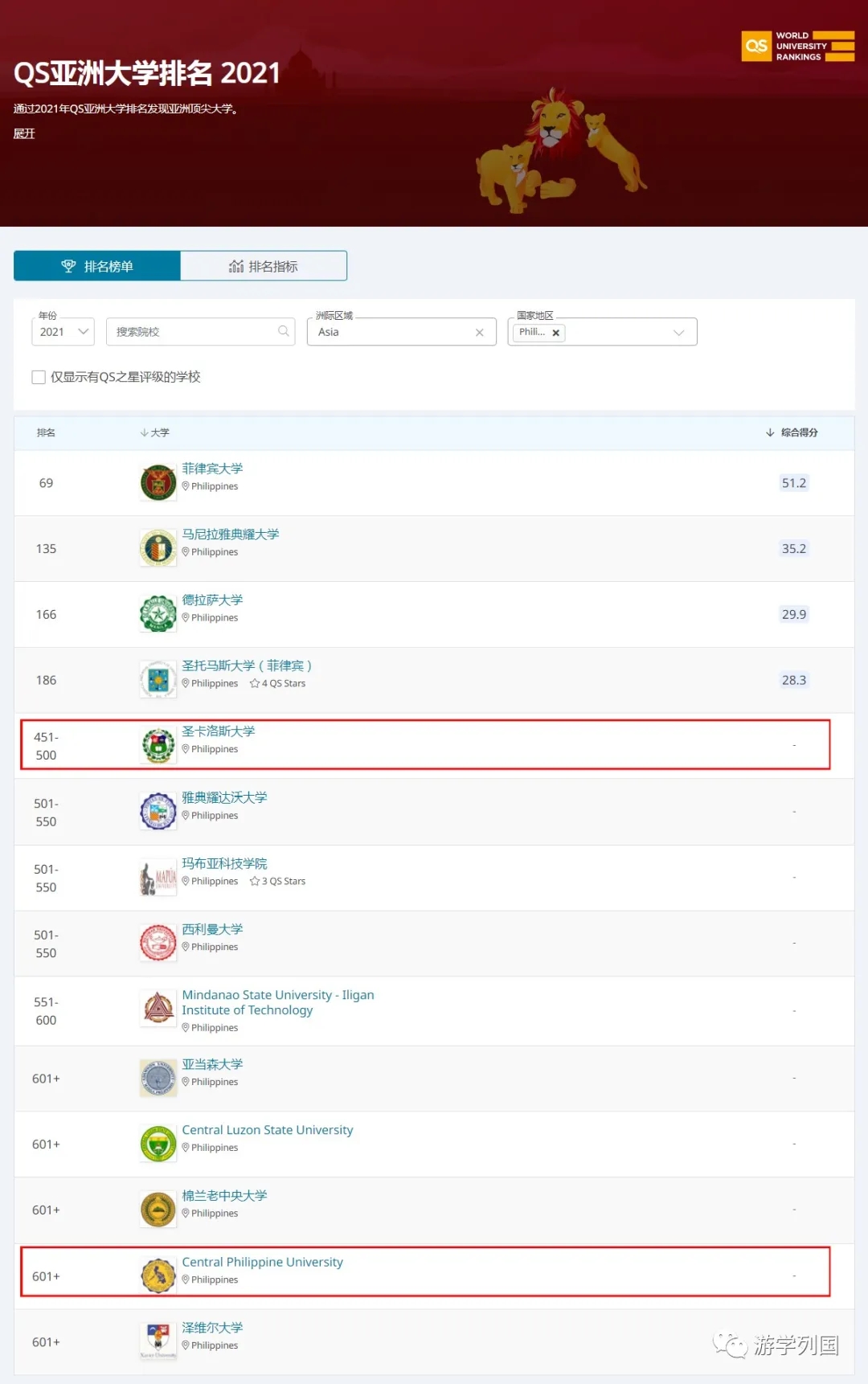
Task: Click 圣托马斯大学 crest logo
Action: [158, 681]
